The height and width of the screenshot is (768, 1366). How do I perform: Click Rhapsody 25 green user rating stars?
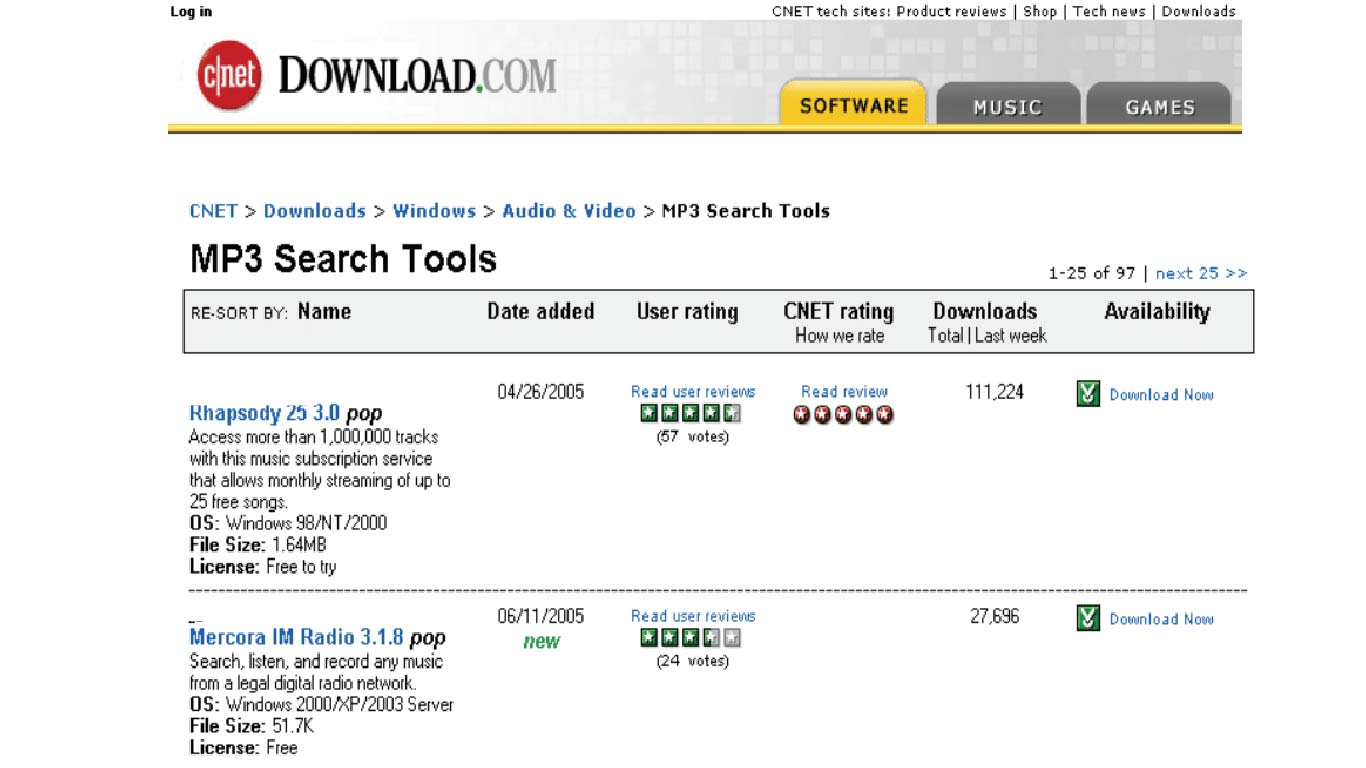click(691, 414)
